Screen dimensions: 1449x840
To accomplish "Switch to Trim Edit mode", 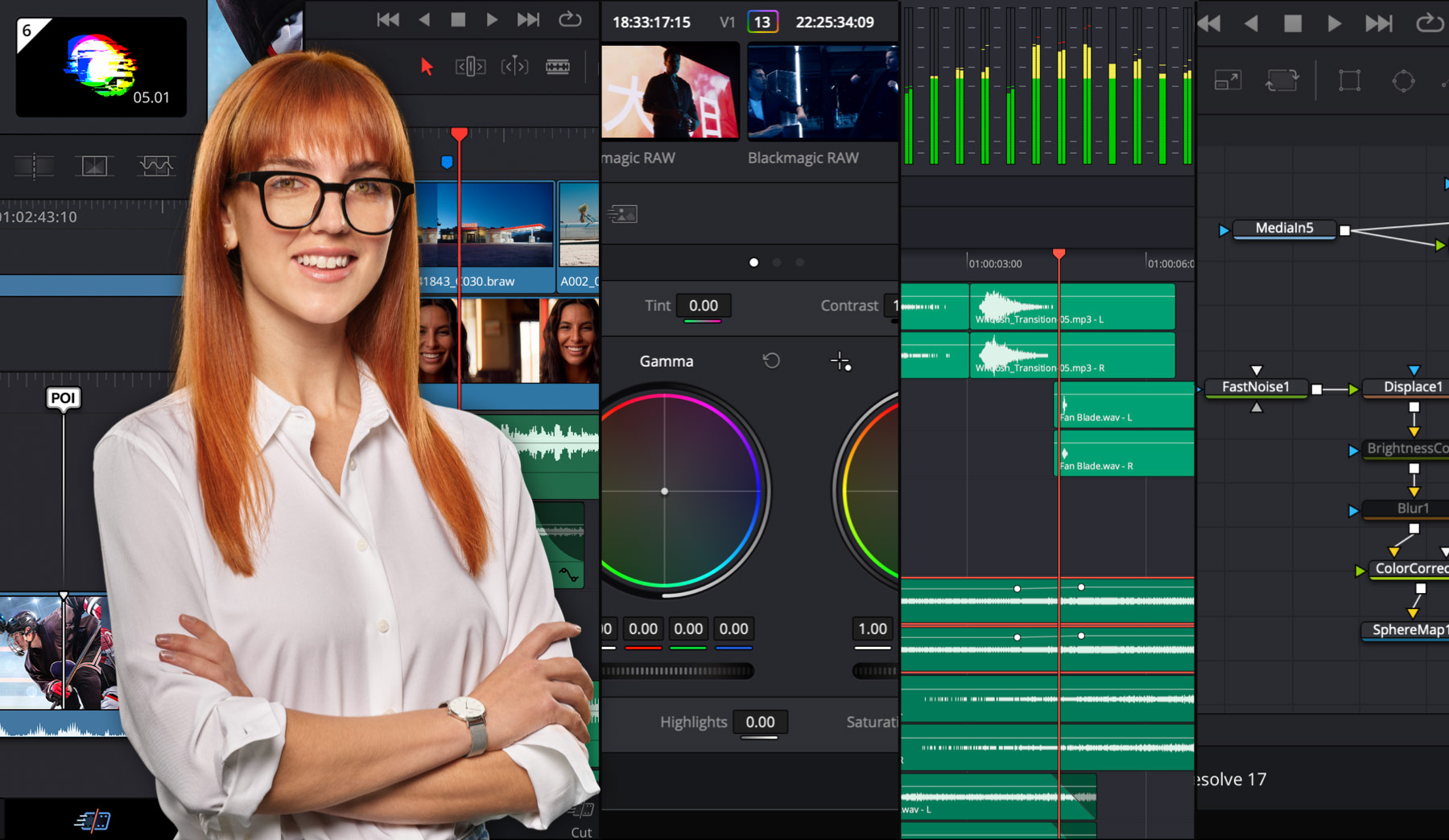I will [470, 67].
